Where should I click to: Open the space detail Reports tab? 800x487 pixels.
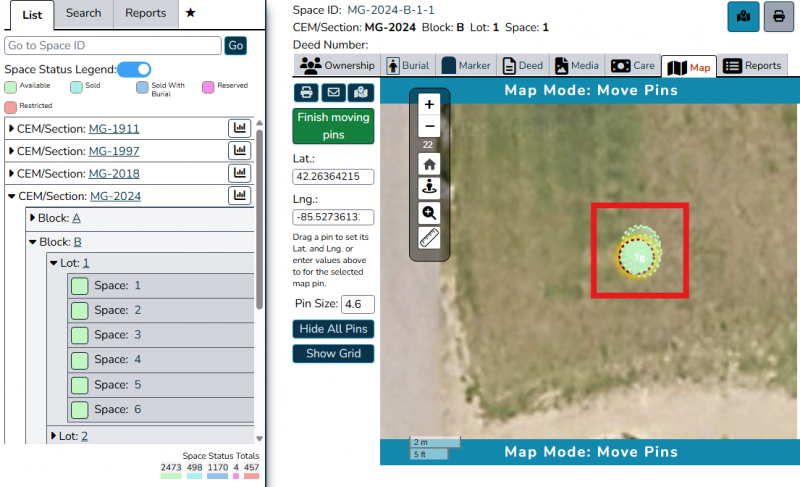753,65
